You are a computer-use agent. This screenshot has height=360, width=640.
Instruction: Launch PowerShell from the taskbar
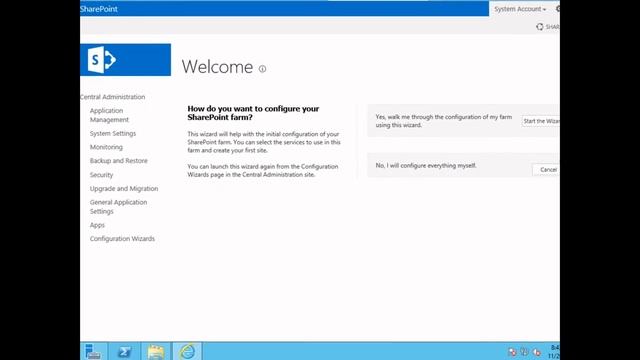click(124, 351)
